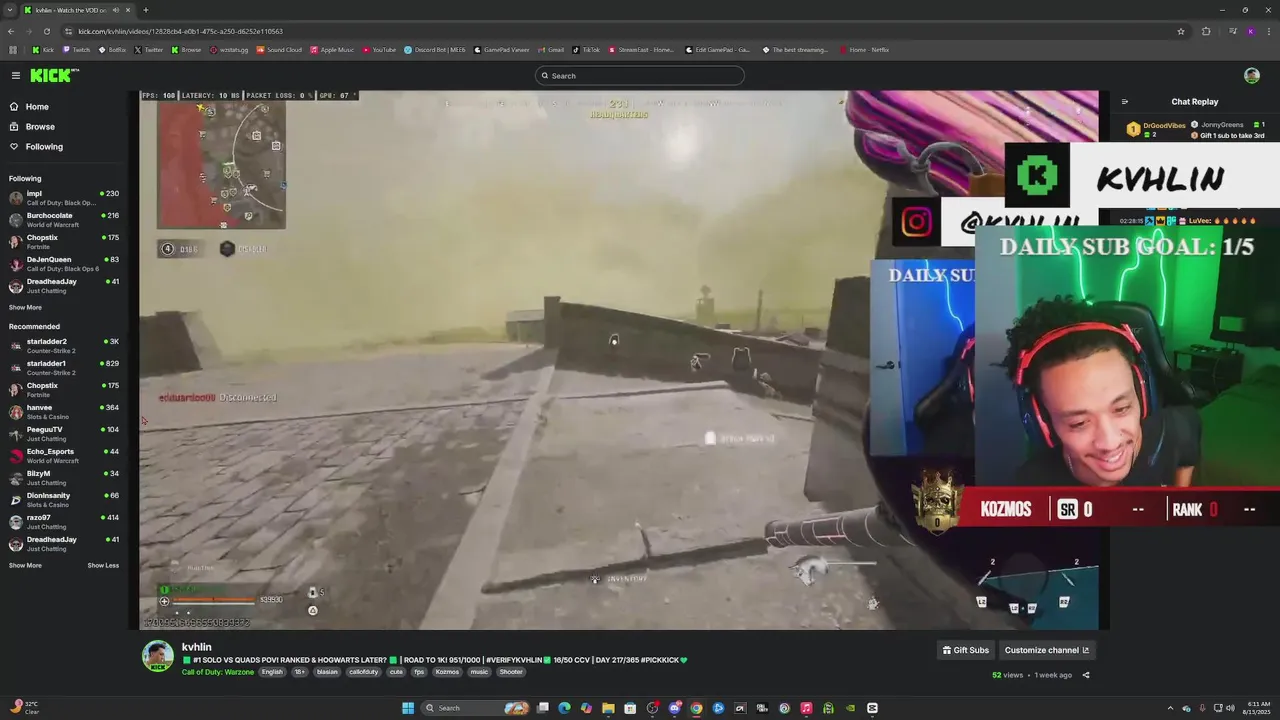This screenshot has height=720, width=1280.
Task: Open CapCut from the taskbar
Action: tap(872, 708)
